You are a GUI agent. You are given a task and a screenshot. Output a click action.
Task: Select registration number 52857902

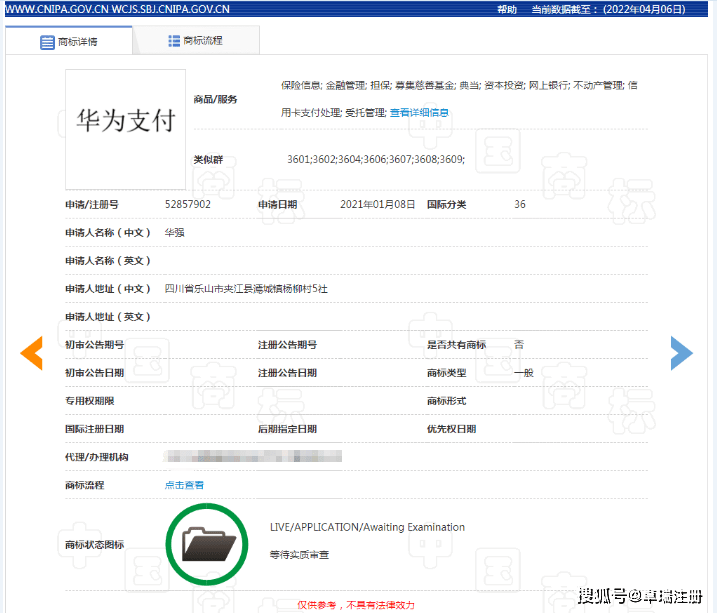188,205
